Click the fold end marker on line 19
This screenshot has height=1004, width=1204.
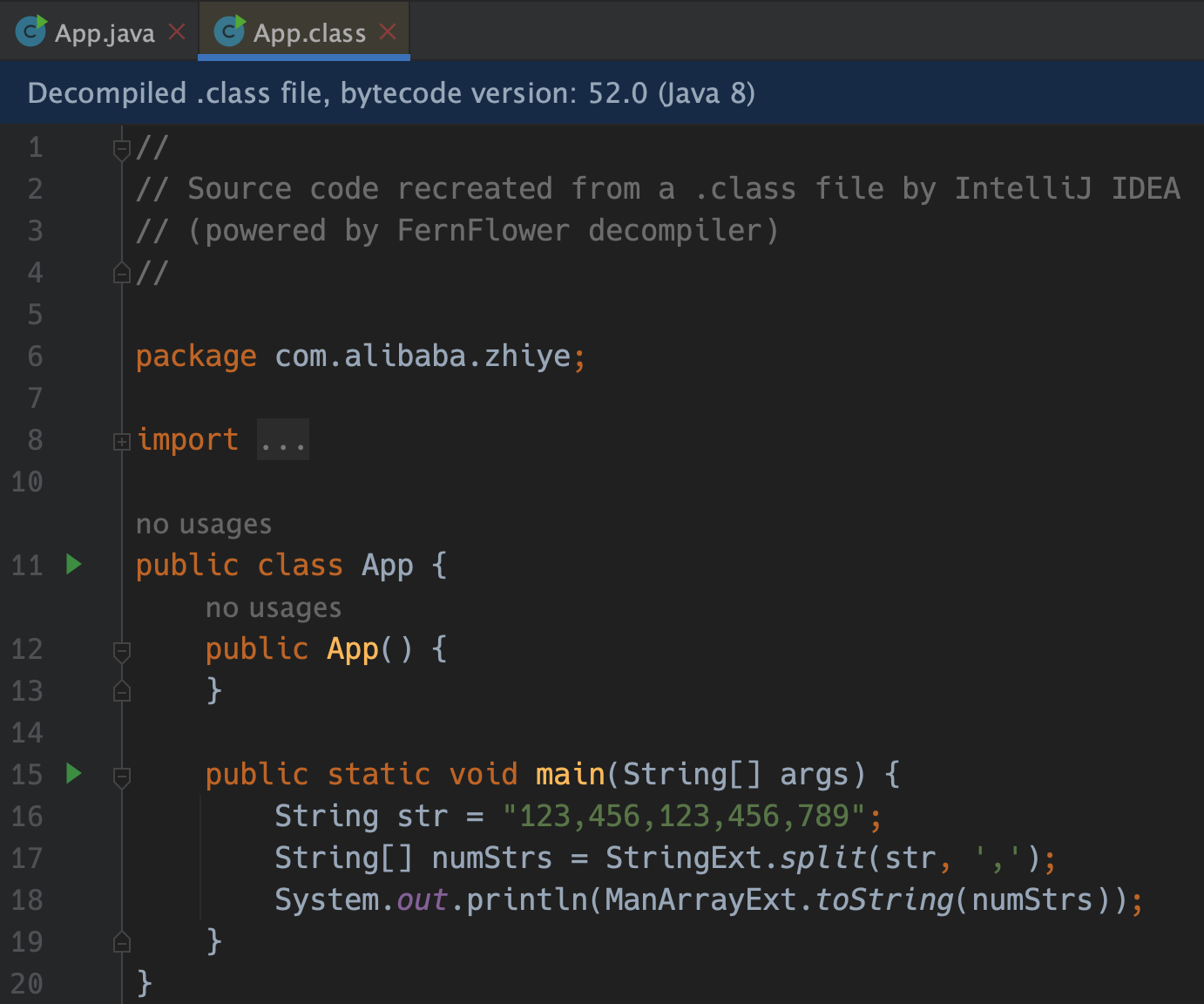tap(122, 942)
